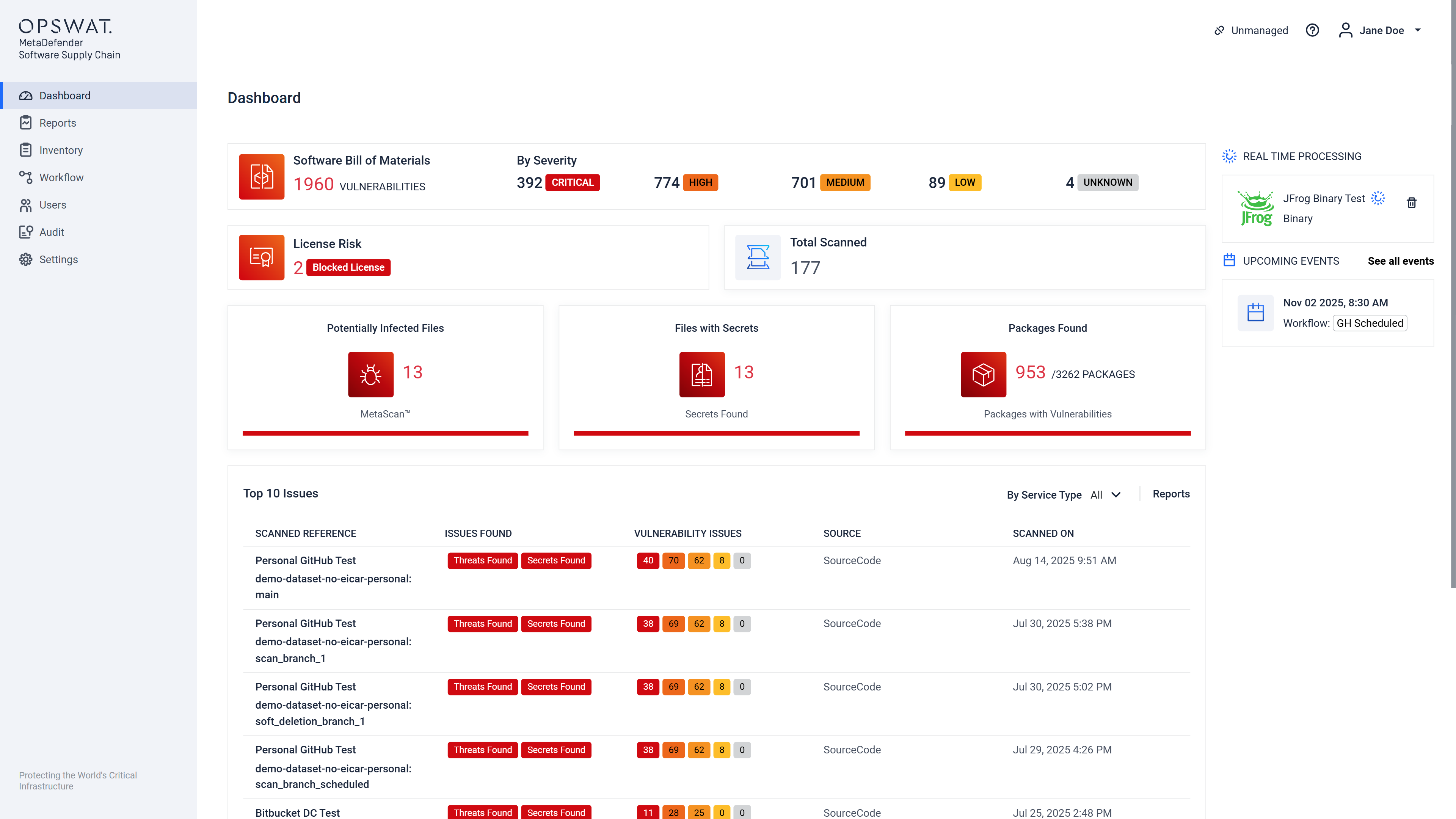This screenshot has height=819, width=1456.
Task: Click the SCANNED ON column header
Action: pos(1043,533)
